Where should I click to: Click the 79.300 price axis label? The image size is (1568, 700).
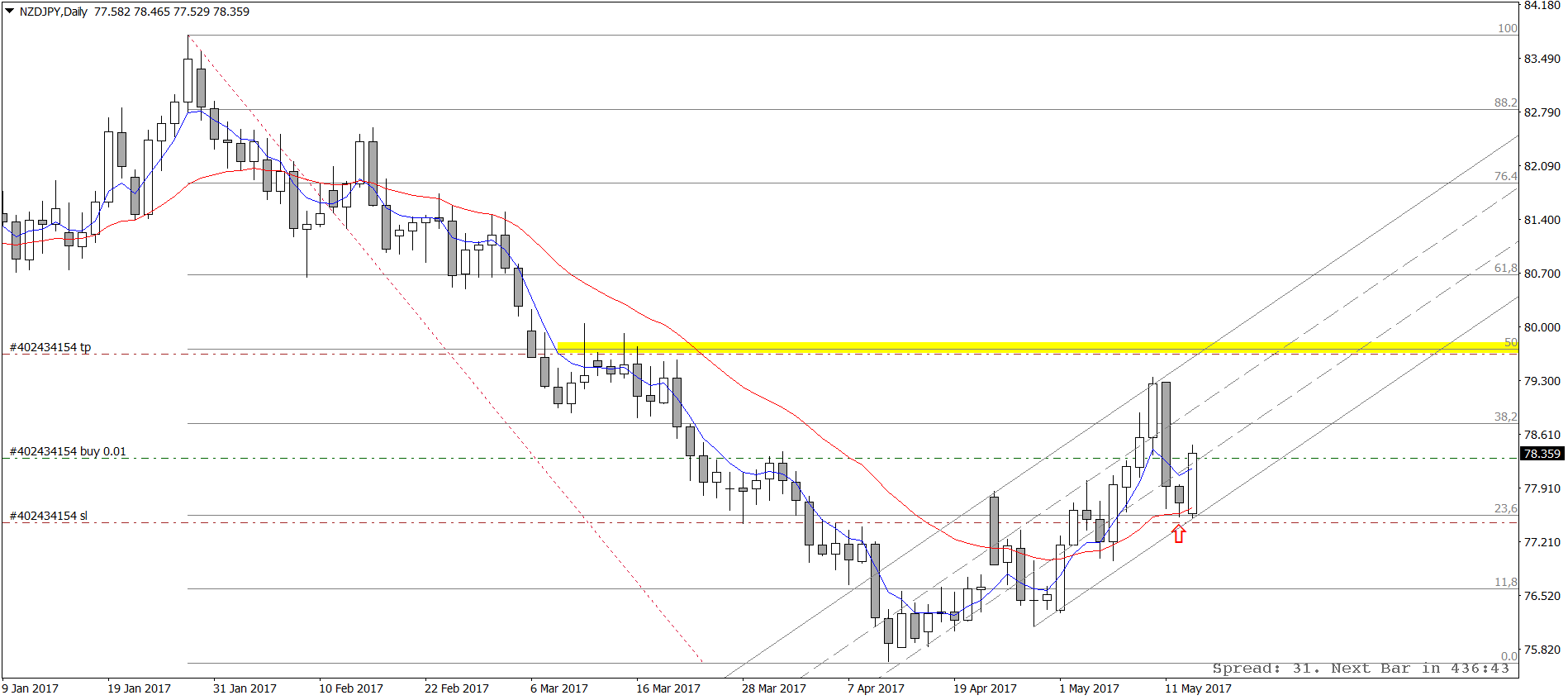[1542, 381]
